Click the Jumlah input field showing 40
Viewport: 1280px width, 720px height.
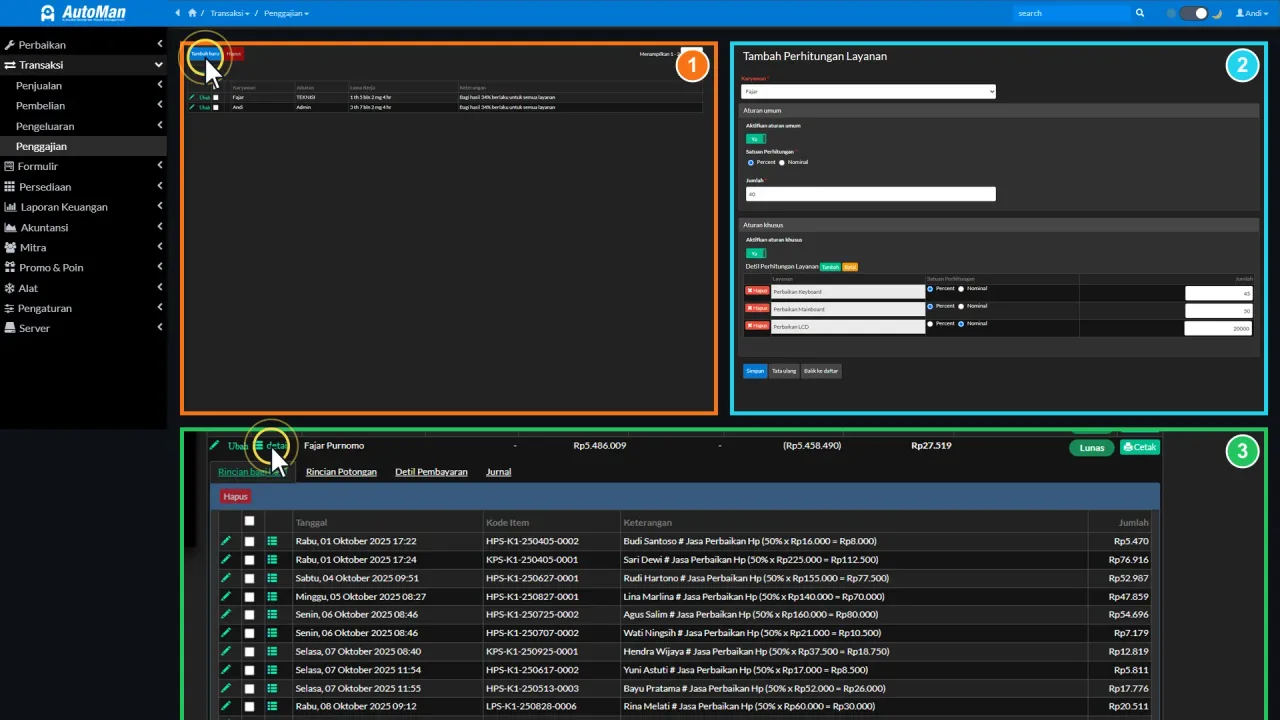pyautogui.click(x=871, y=194)
